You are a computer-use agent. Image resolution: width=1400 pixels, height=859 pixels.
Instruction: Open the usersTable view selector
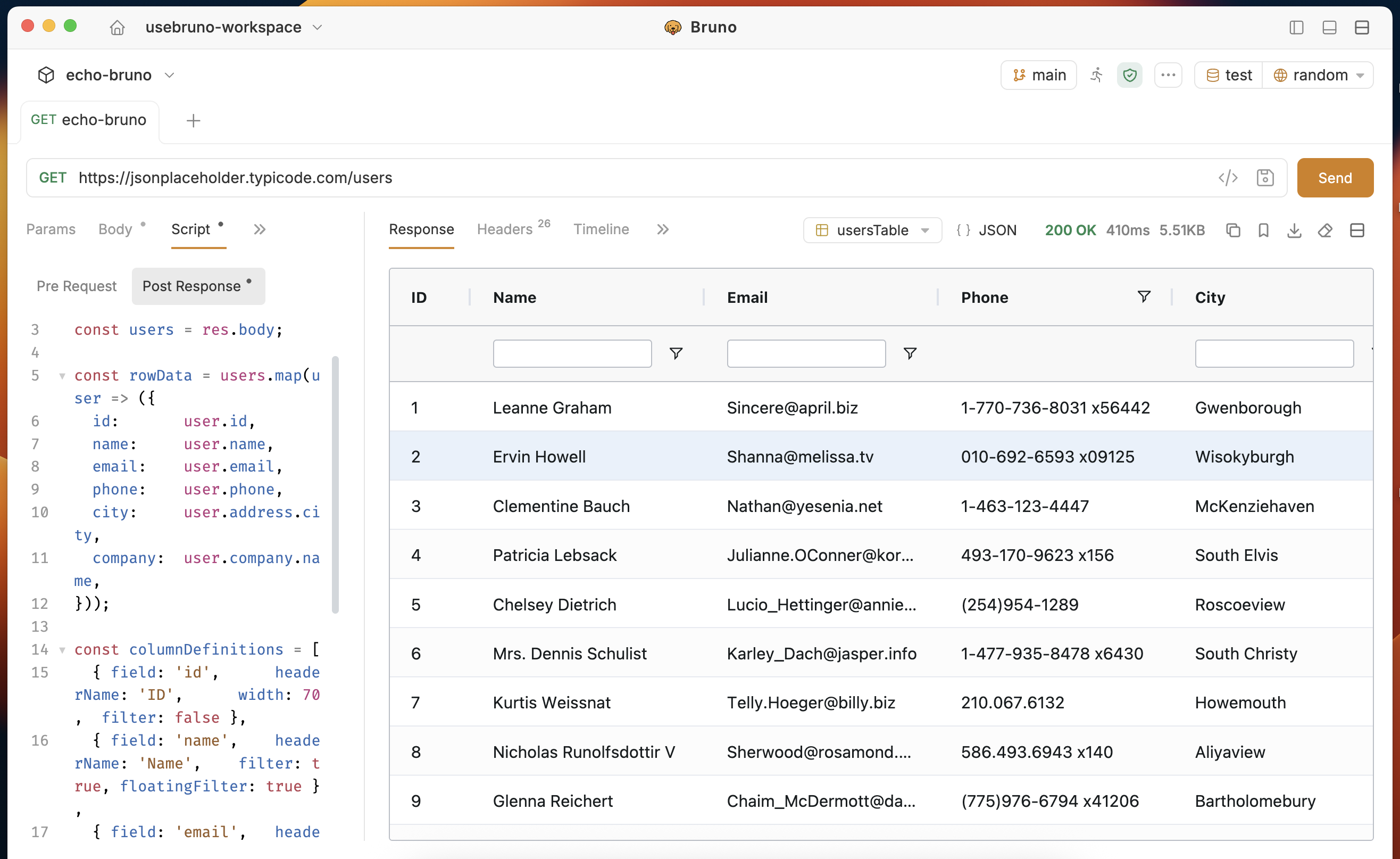point(872,230)
